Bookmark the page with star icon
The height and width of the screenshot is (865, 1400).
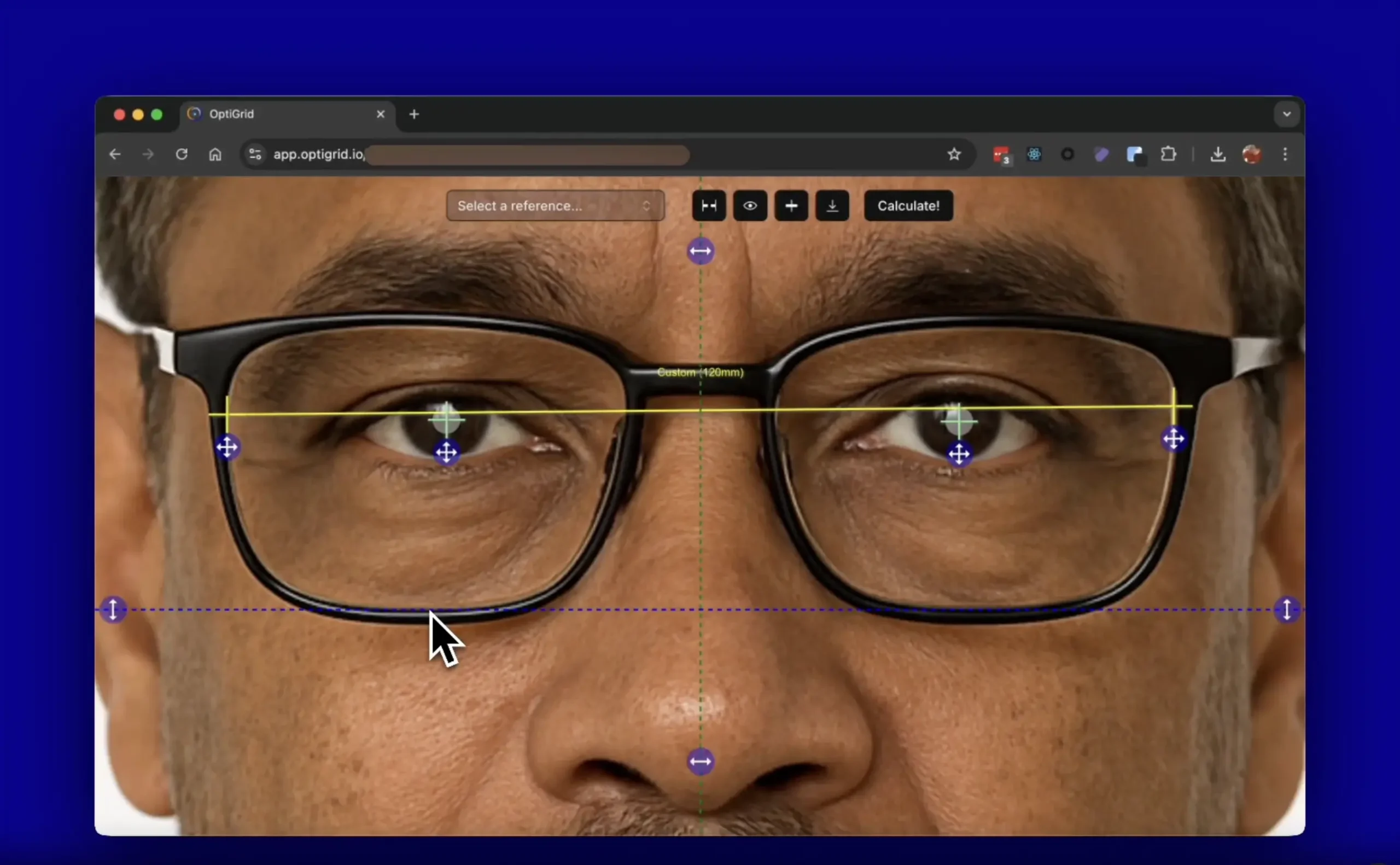point(954,154)
